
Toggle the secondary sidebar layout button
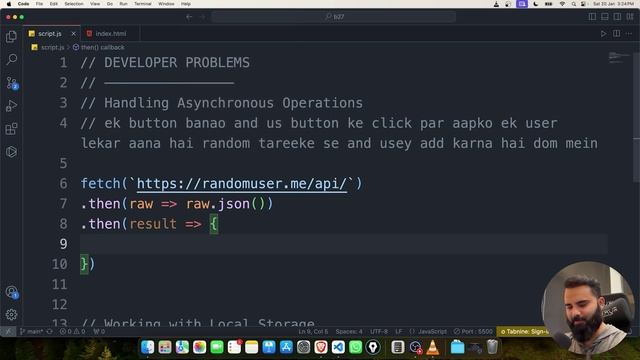coord(618,17)
